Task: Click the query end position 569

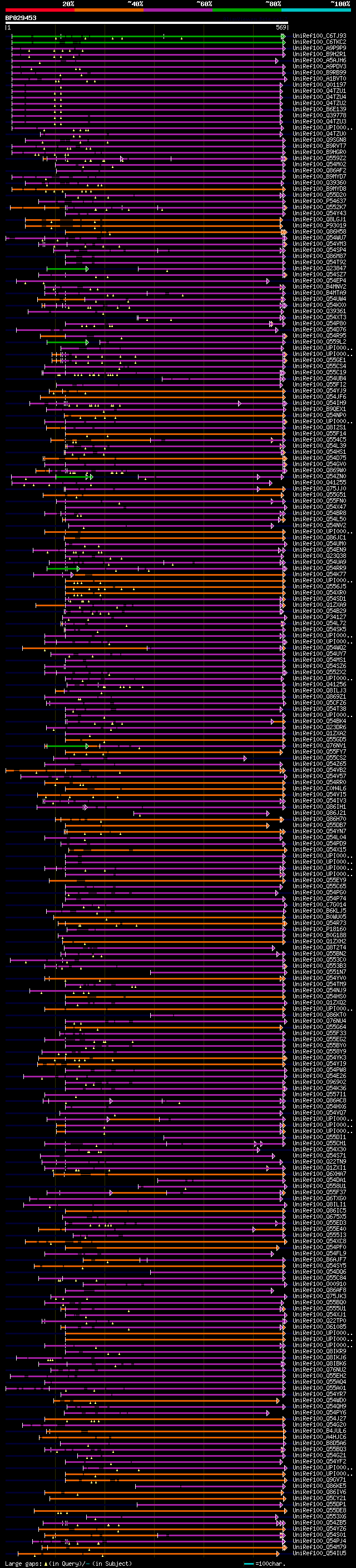Action: (281, 27)
